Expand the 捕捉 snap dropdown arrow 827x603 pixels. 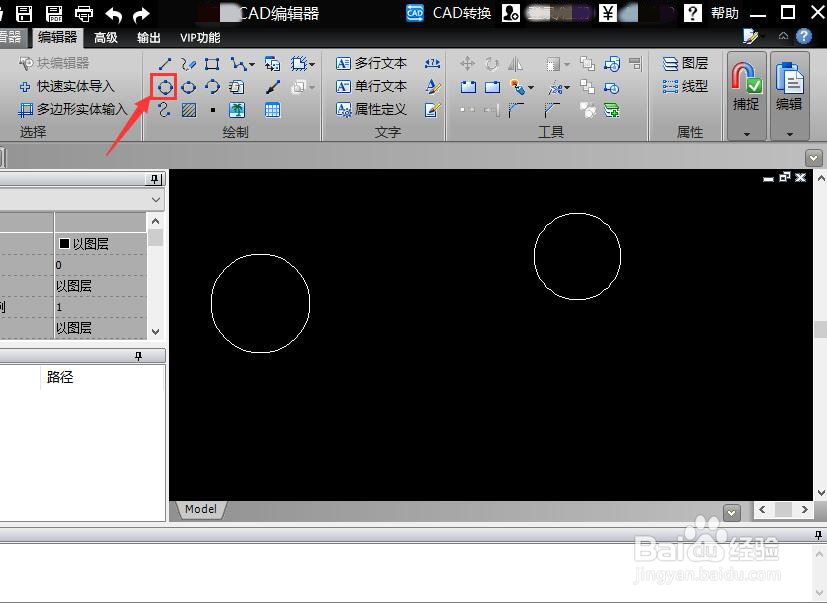click(746, 134)
